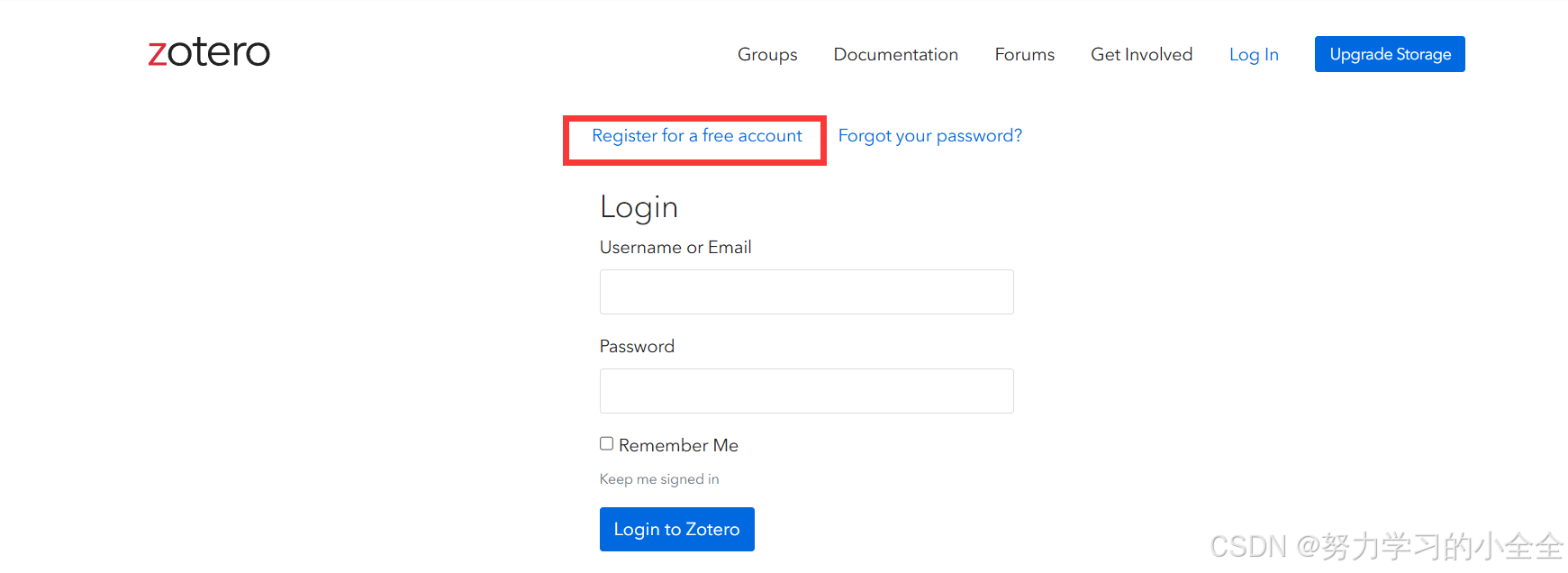Open the Groups page
The height and width of the screenshot is (573, 1568).
click(767, 54)
